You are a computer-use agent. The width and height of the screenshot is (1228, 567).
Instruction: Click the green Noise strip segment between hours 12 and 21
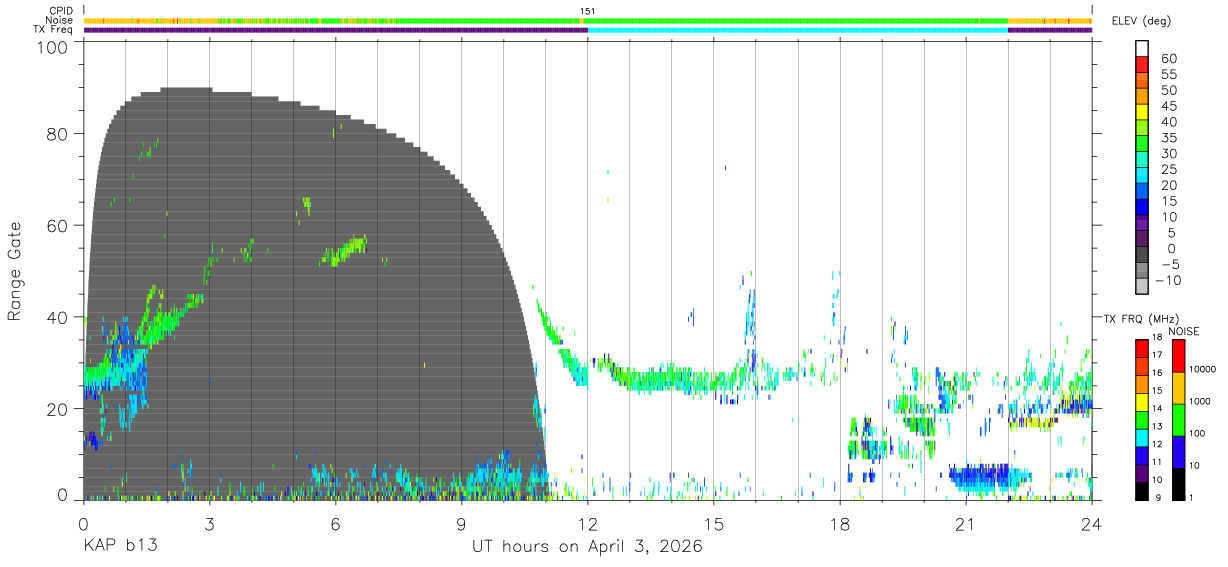(x=797, y=20)
